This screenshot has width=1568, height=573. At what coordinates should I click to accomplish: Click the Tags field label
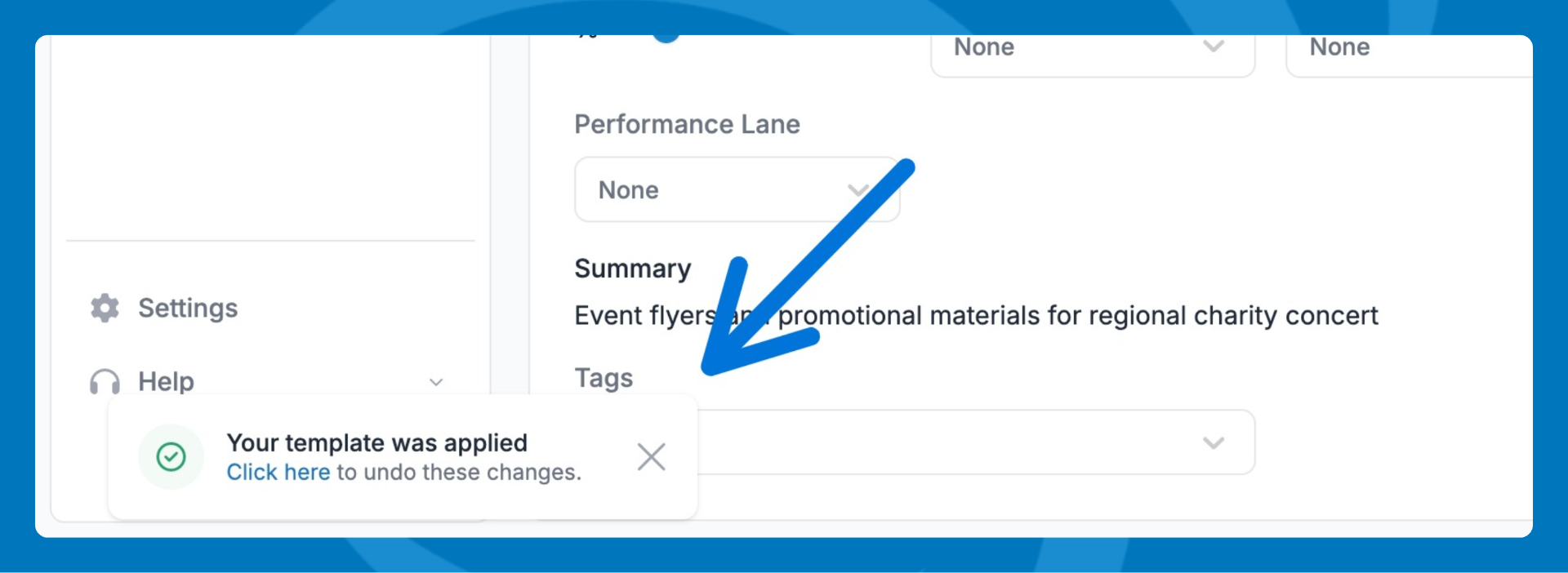coord(604,378)
